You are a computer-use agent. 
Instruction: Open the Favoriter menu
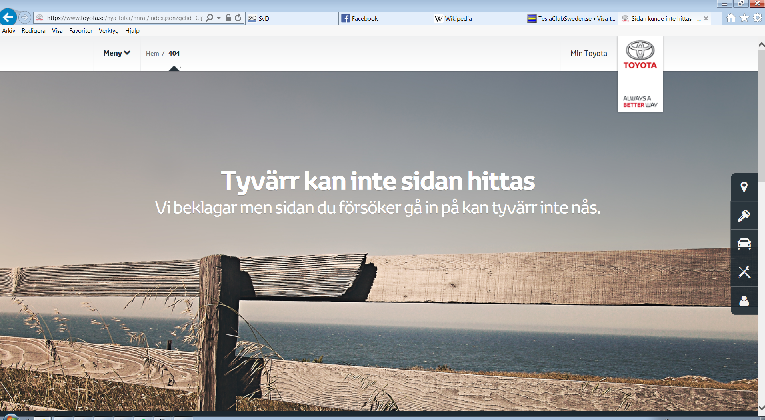[x=81, y=31]
